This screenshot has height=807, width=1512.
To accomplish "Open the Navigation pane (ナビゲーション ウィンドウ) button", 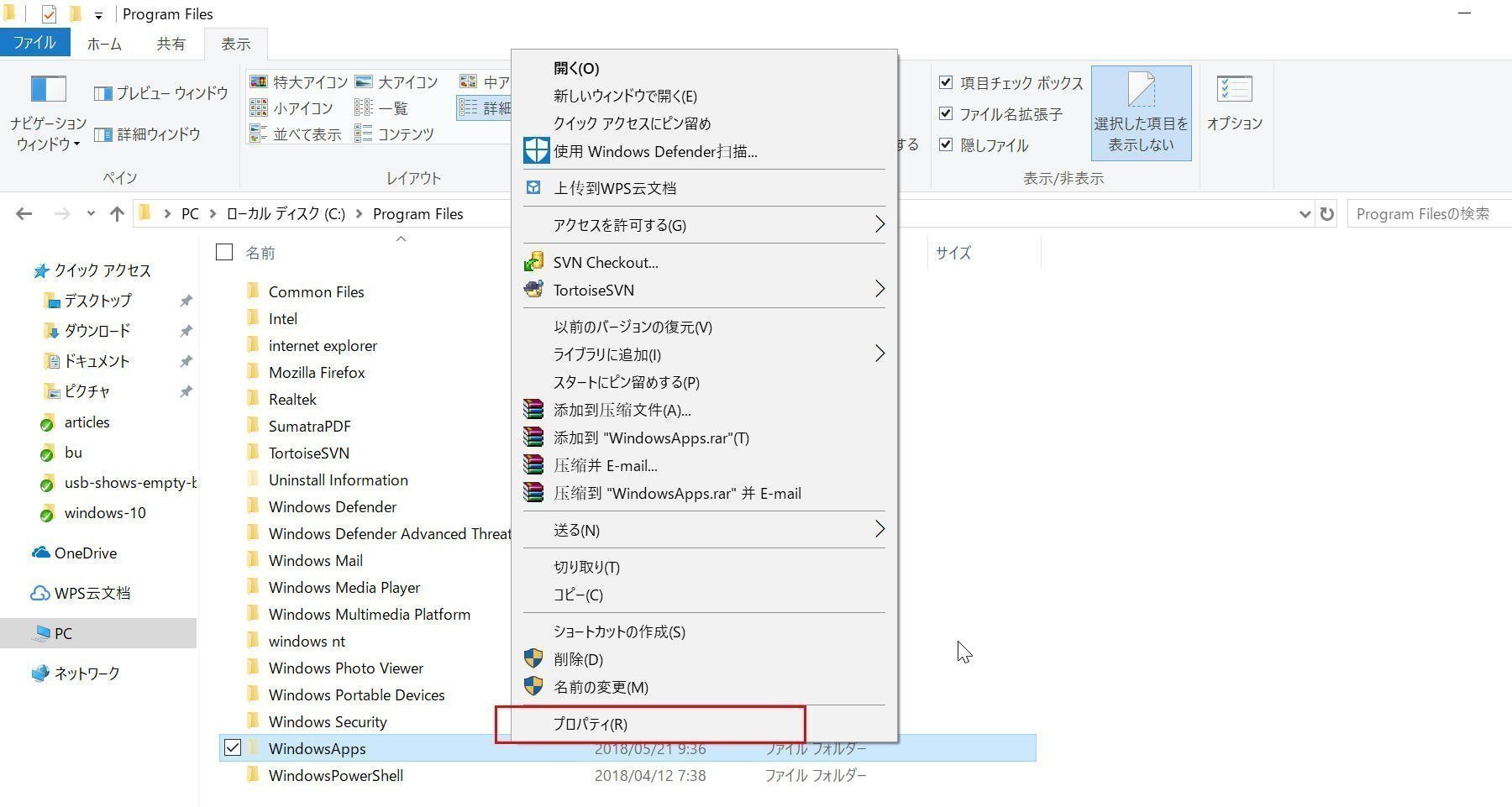I will click(48, 114).
